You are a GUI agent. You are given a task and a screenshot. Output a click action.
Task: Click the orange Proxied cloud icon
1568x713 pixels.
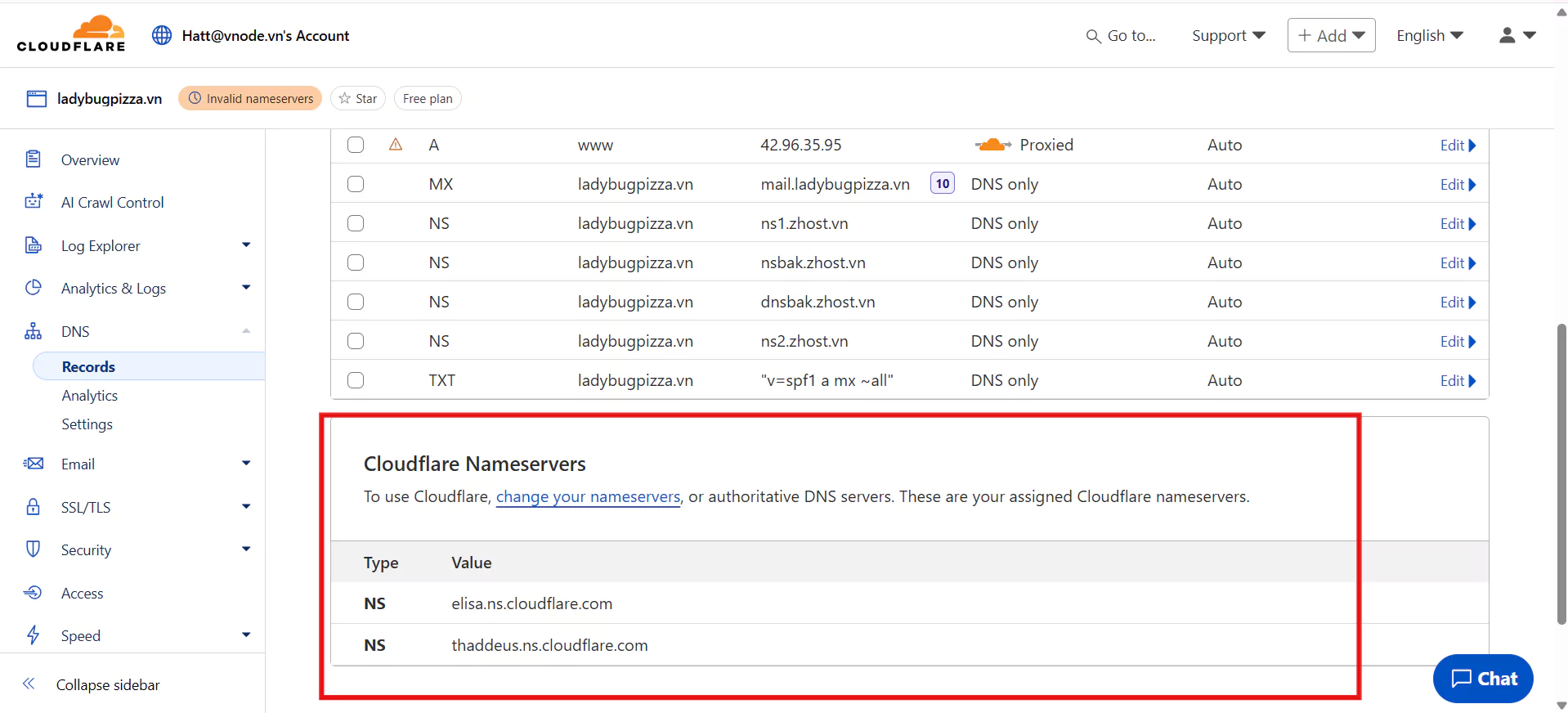[992, 145]
